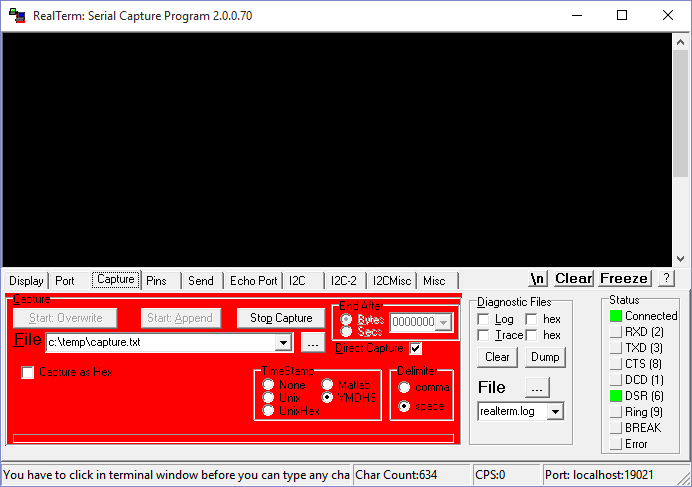Browse for diagnostic file with ... button
Screen dimensions: 692x487
(x=537, y=387)
